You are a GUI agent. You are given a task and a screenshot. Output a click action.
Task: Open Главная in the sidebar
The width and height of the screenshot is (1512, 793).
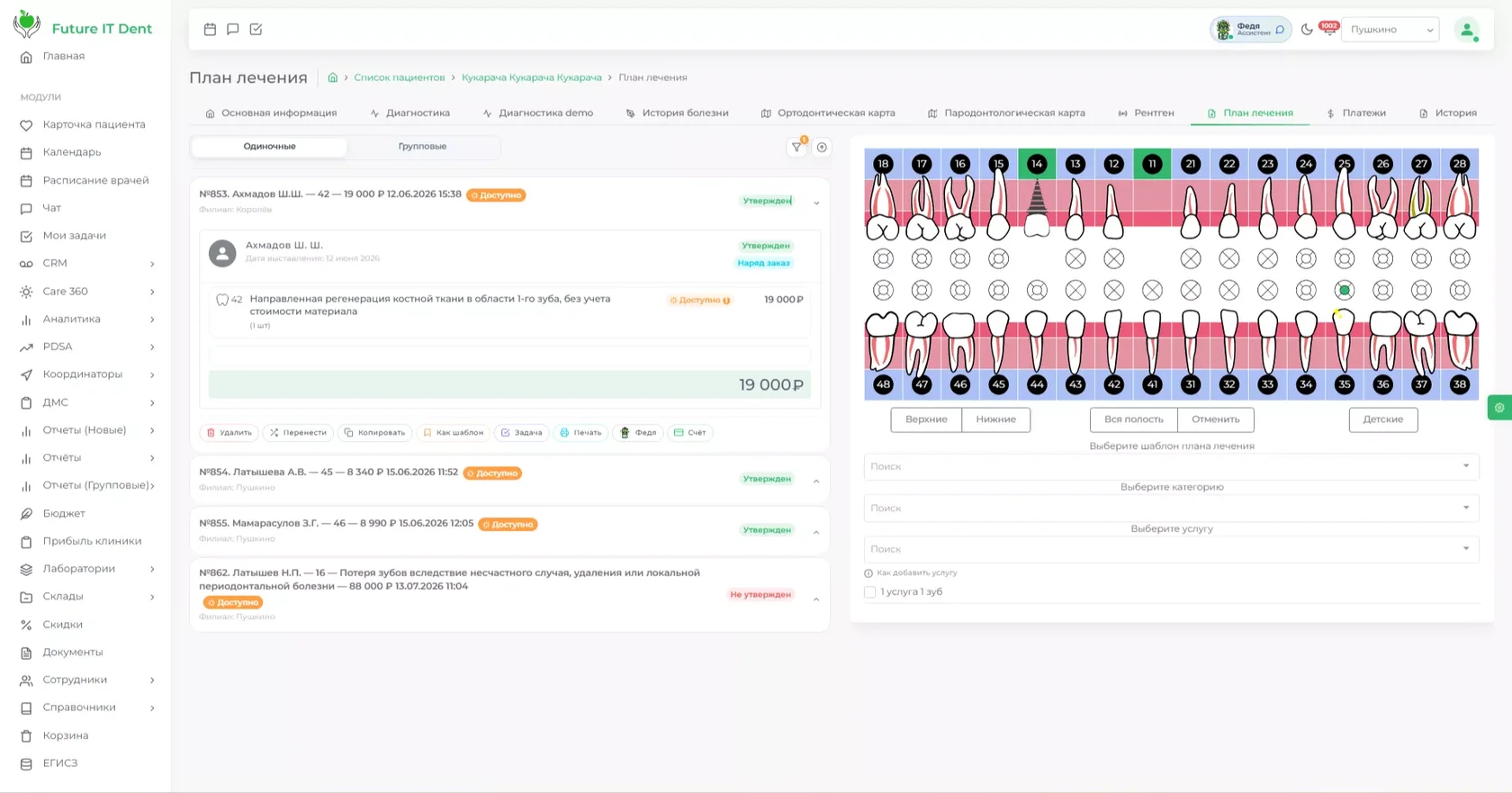click(x=64, y=56)
